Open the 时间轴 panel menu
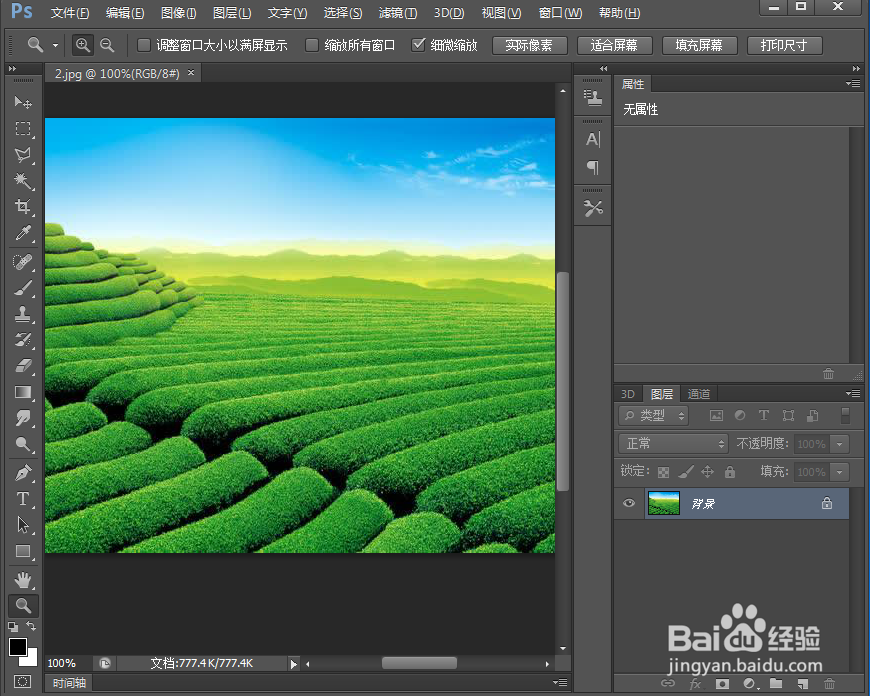 pos(560,682)
